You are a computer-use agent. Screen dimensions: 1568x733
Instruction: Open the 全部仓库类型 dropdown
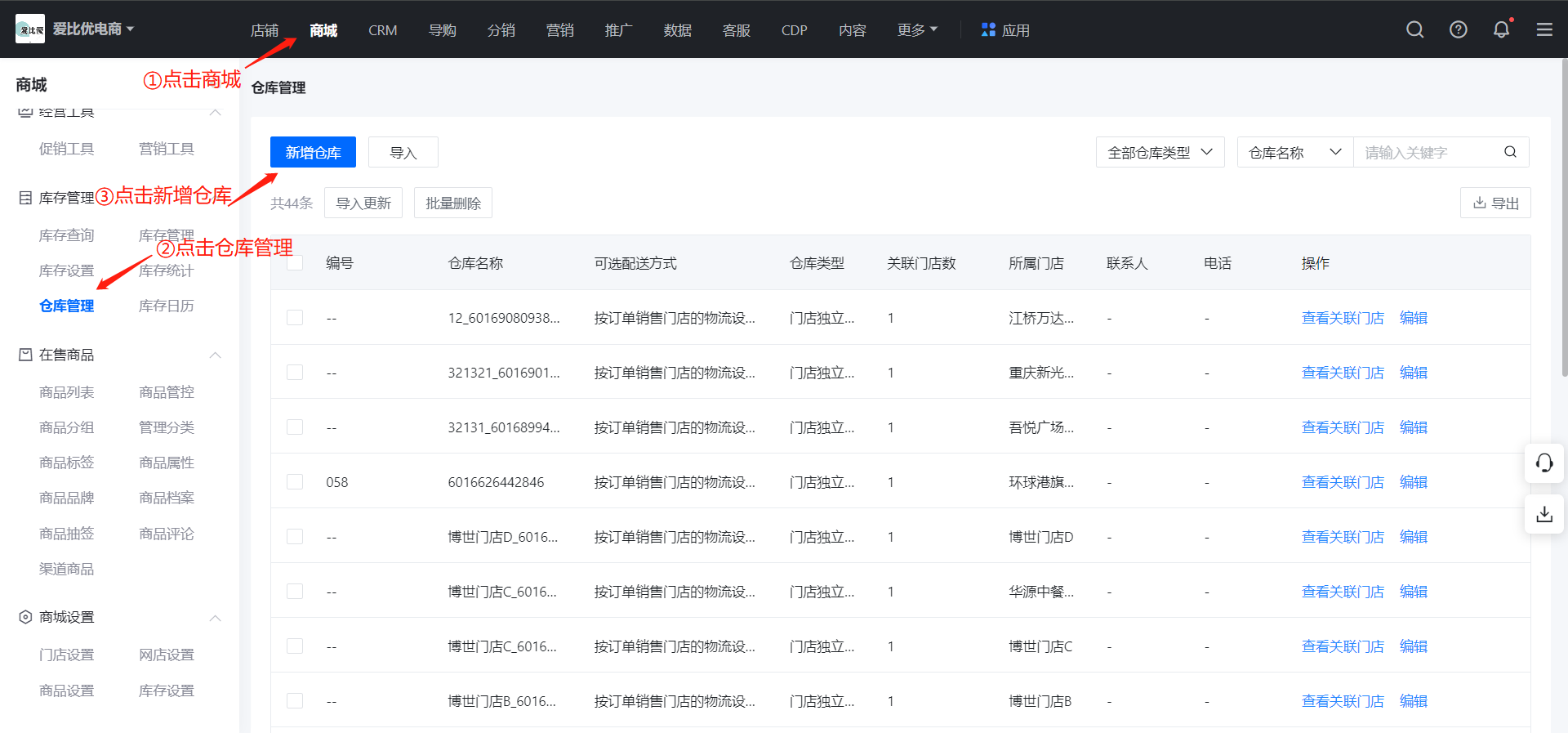point(1160,152)
